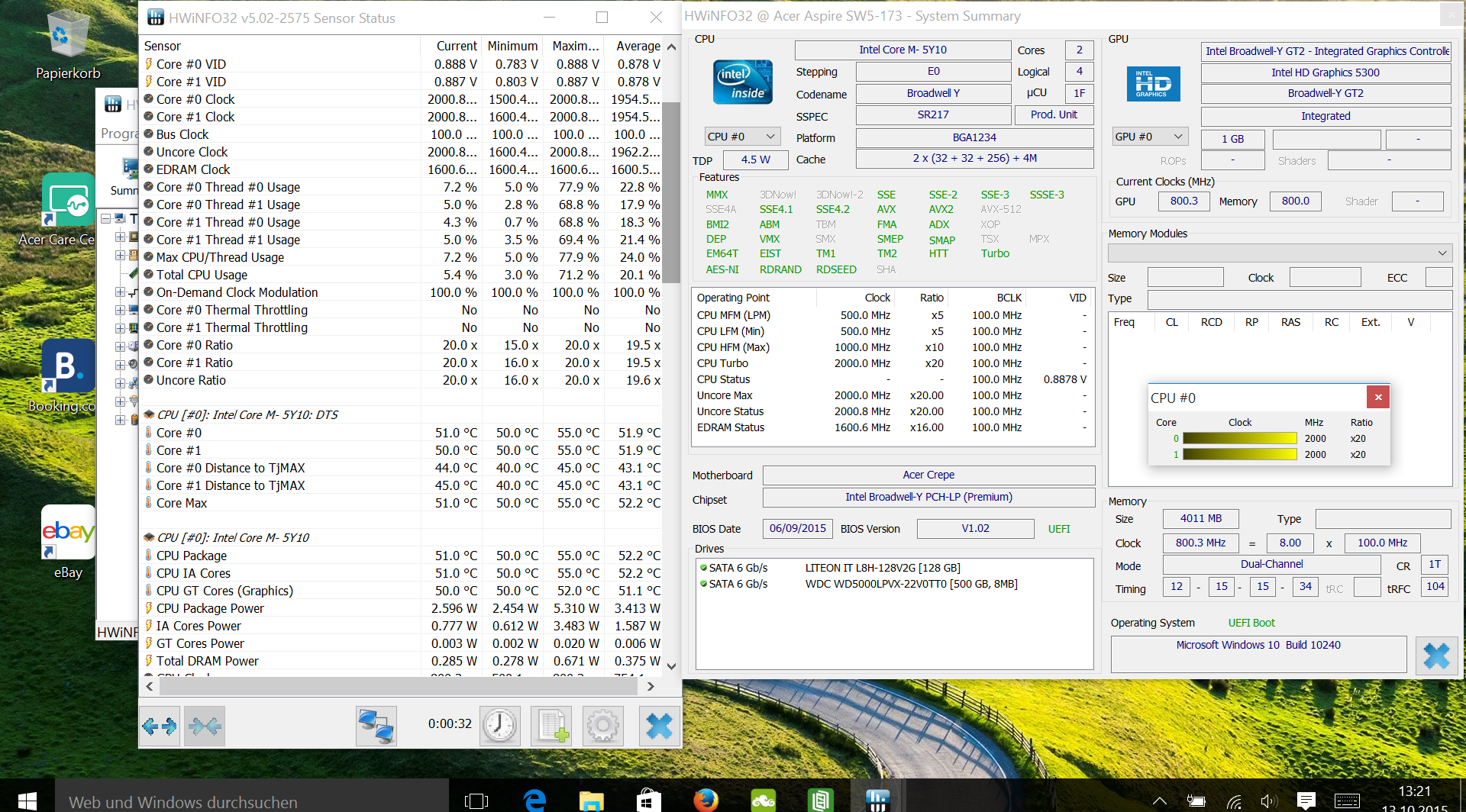Screen dimensions: 1466x812
Task: Expand the Memory Modules dropdown
Action: coord(1280,253)
